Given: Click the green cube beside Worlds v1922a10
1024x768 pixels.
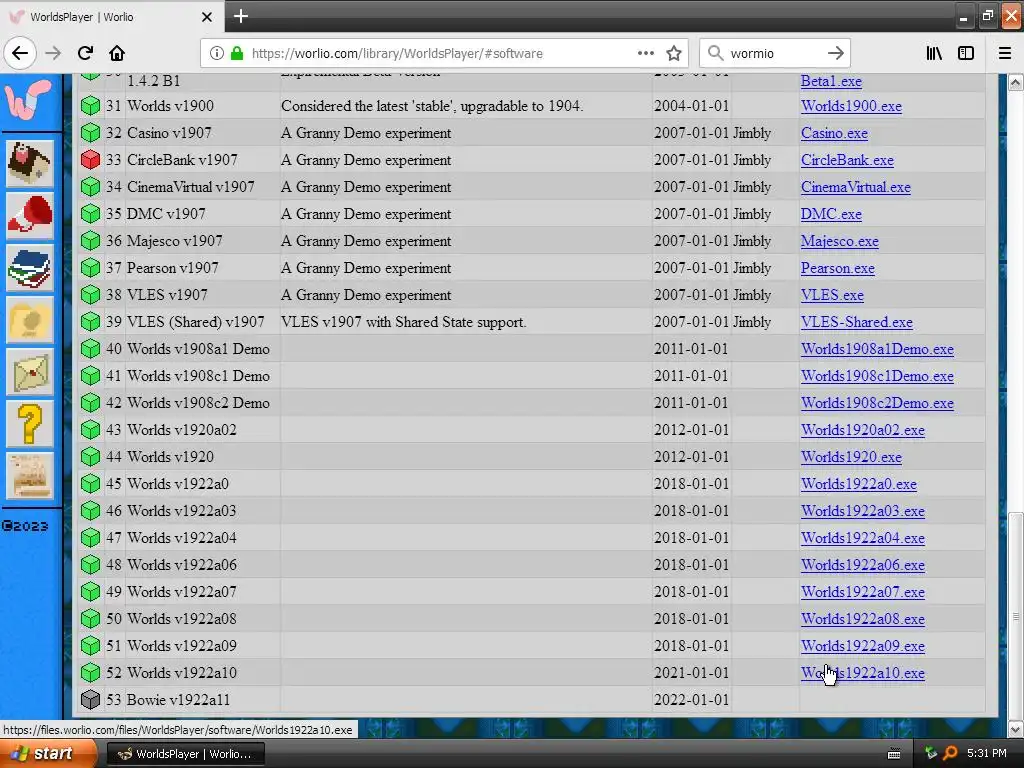Looking at the screenshot, I should (90, 672).
